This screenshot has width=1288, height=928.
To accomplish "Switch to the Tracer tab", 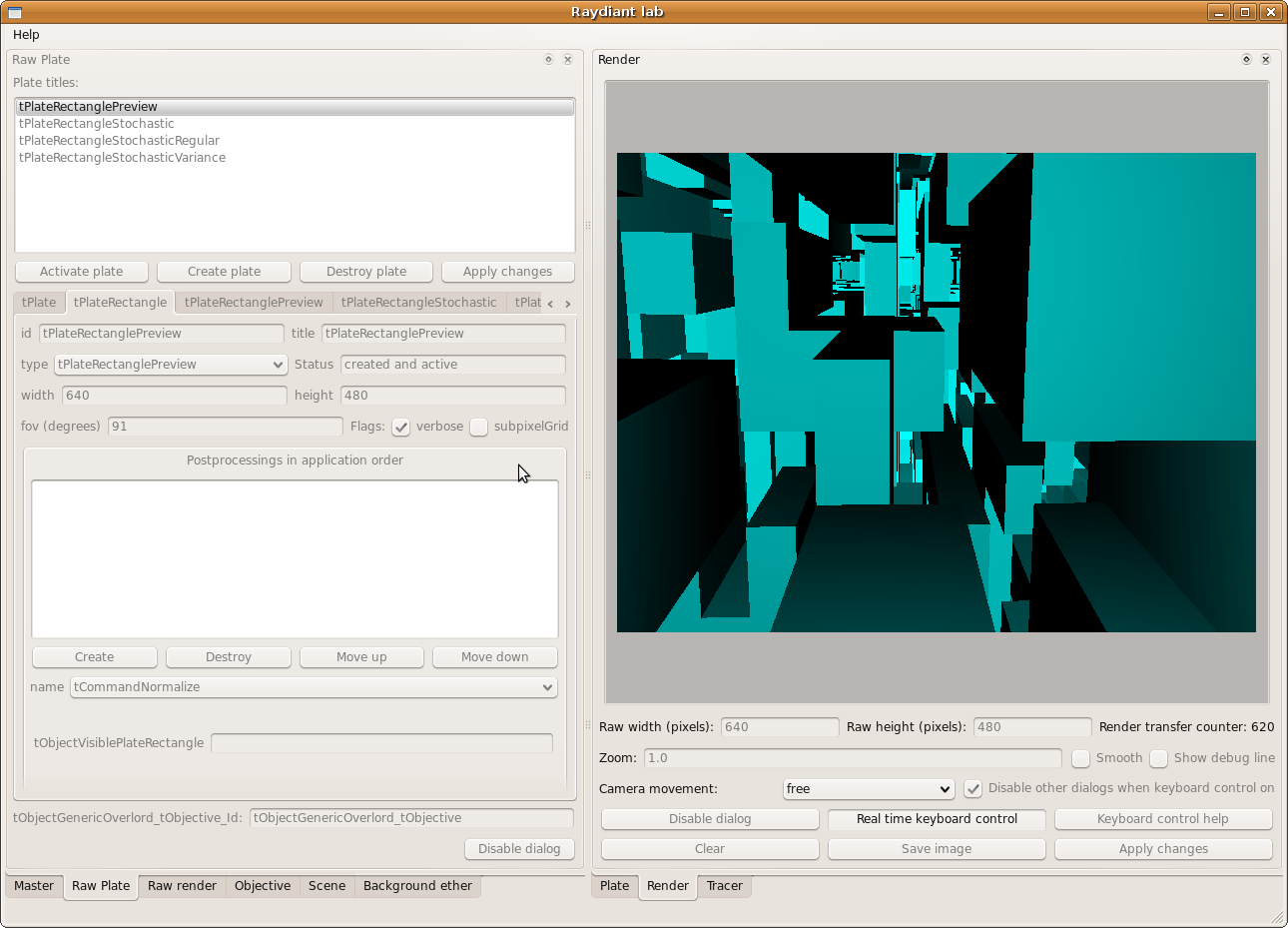I will [x=724, y=886].
